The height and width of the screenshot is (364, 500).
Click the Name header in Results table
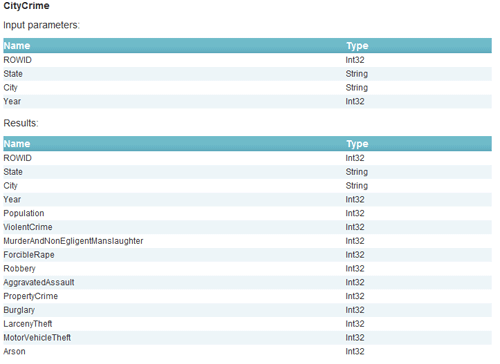[x=17, y=144]
